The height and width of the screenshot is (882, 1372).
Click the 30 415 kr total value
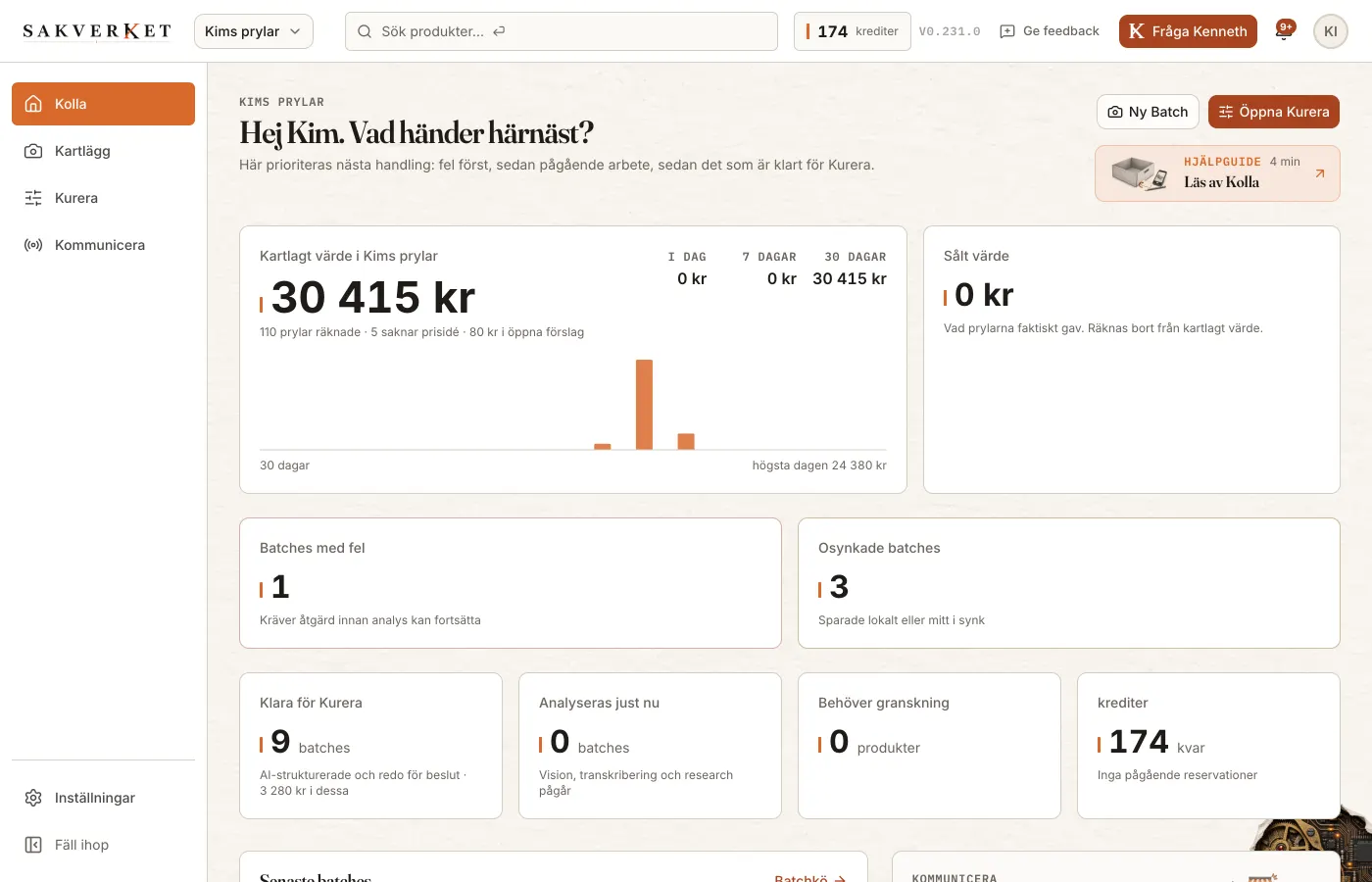[373, 297]
